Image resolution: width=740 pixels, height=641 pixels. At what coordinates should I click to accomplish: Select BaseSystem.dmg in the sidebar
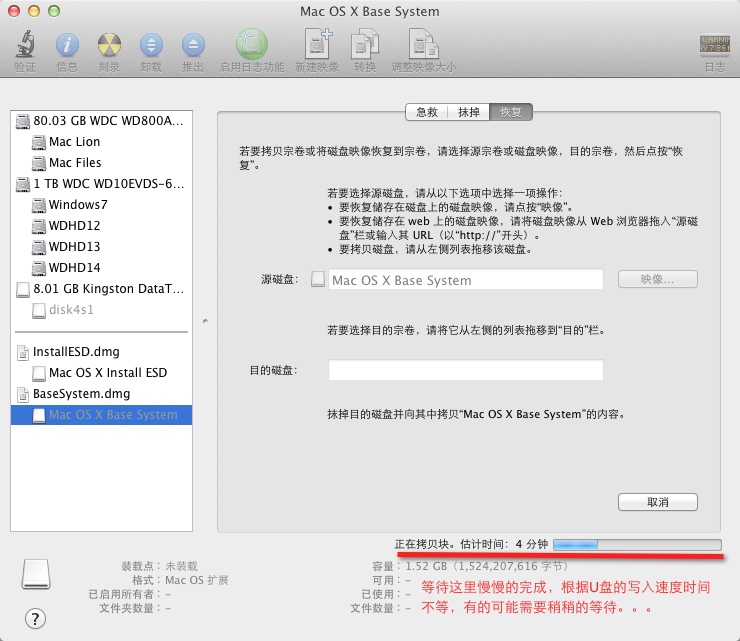(101, 394)
